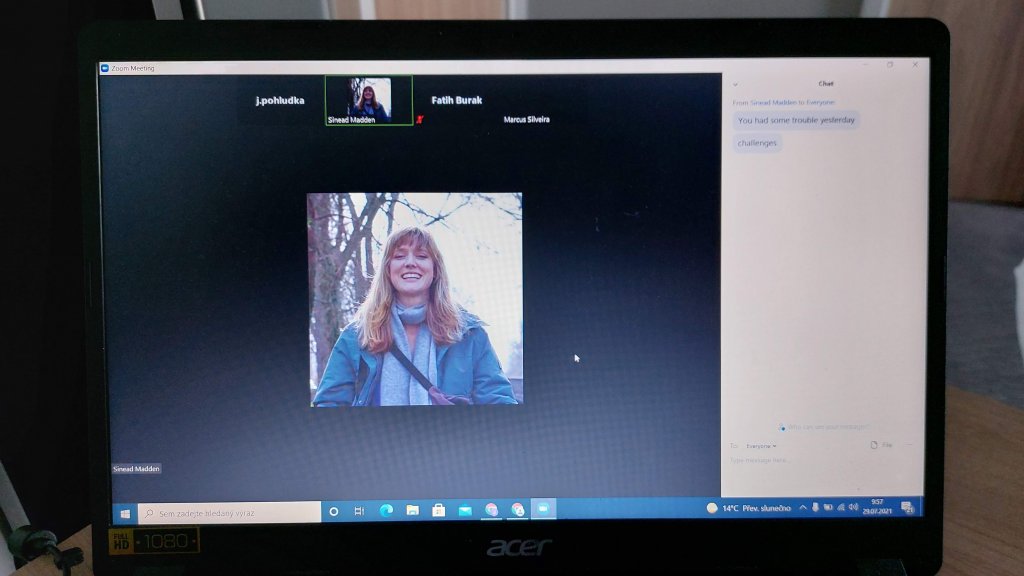
Task: Open the Everyone recipient dropdown
Action: [761, 446]
